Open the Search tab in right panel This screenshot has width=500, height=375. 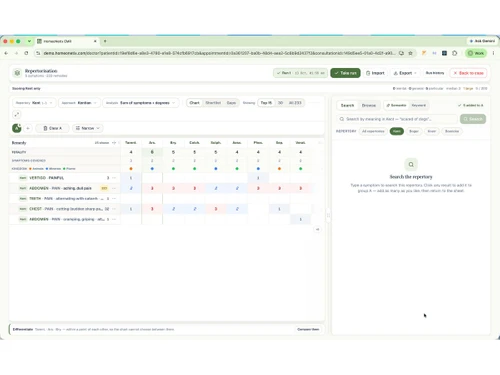347,105
